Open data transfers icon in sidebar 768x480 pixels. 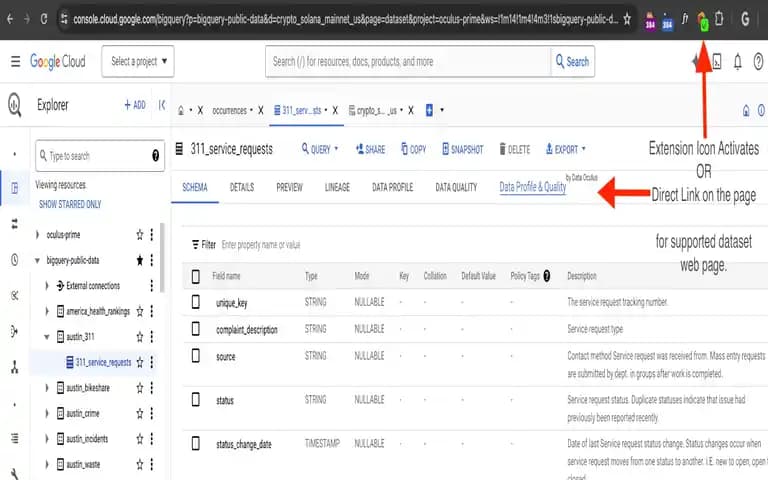coord(15,224)
